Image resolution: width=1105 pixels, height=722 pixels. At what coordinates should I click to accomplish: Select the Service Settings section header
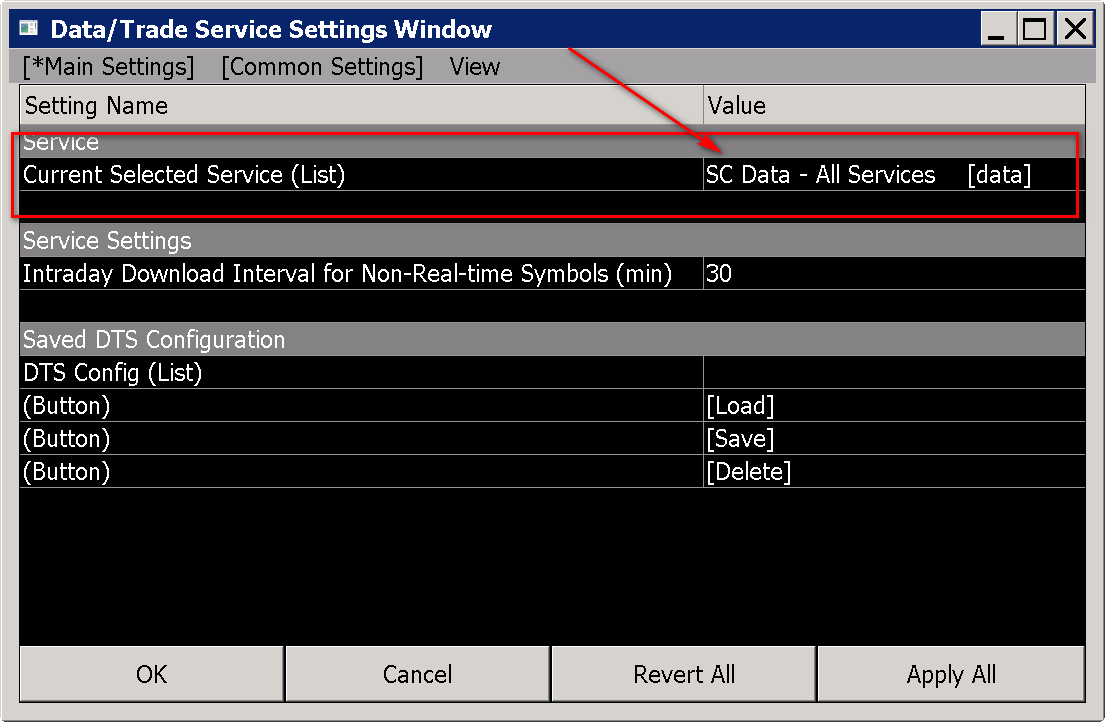click(x=552, y=240)
